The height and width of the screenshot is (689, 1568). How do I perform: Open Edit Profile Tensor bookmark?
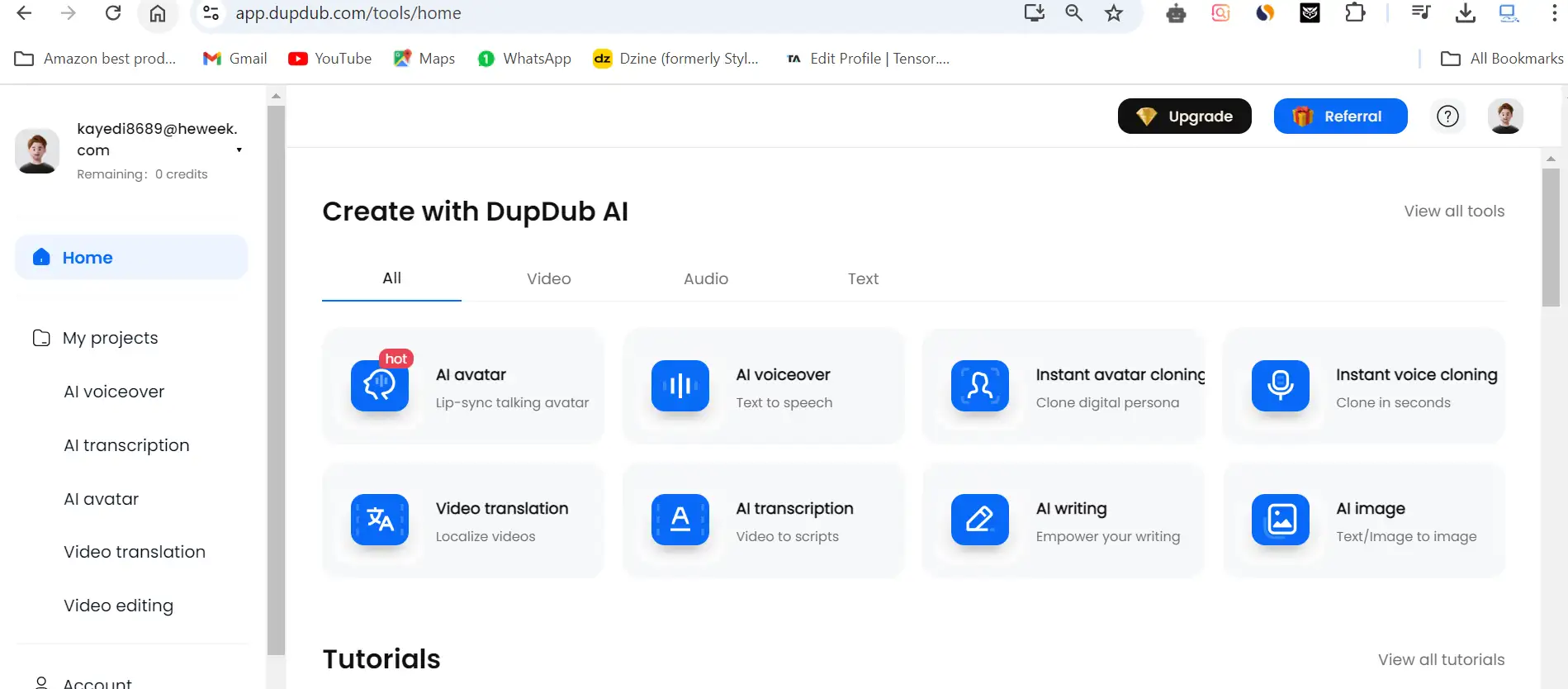pos(868,59)
